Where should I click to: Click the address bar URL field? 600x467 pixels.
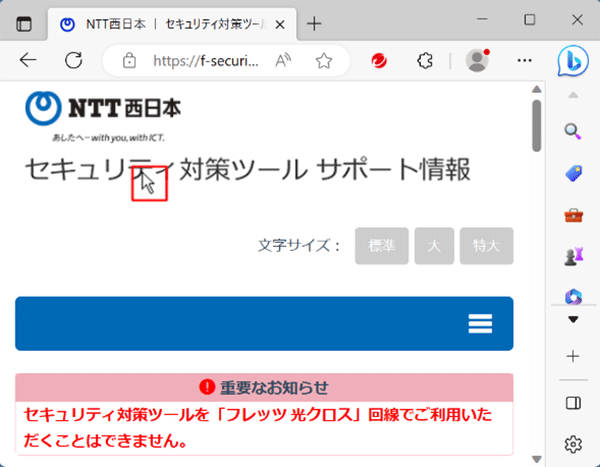tap(205, 61)
